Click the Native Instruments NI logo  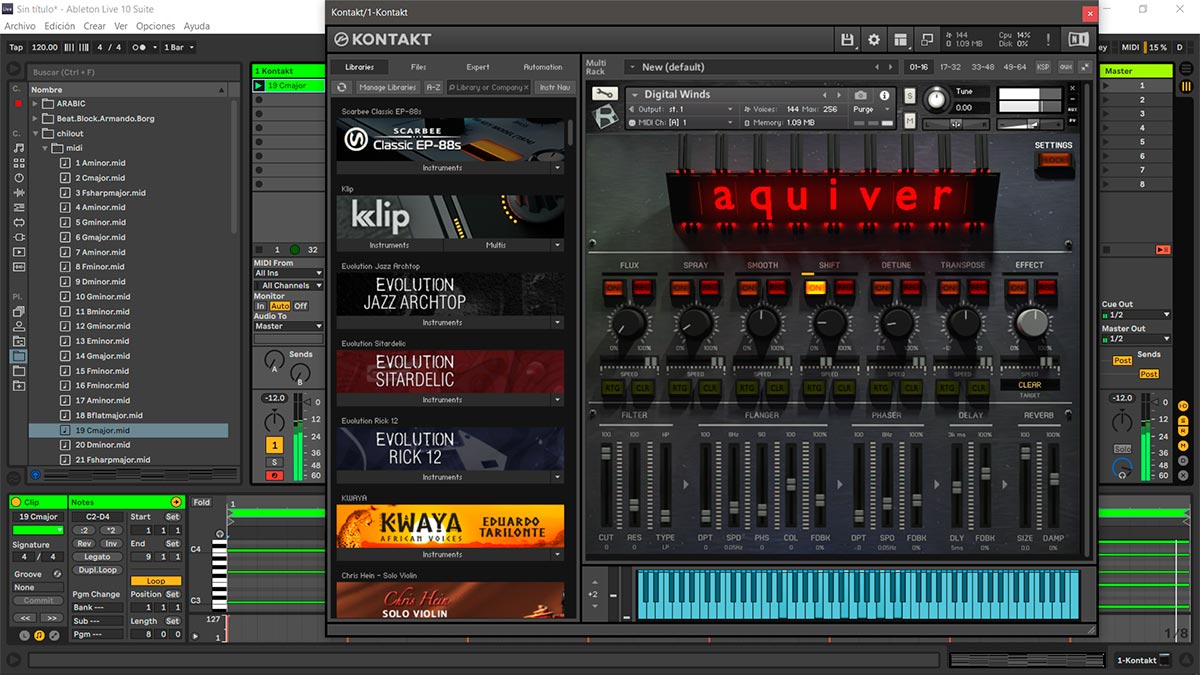(1078, 40)
